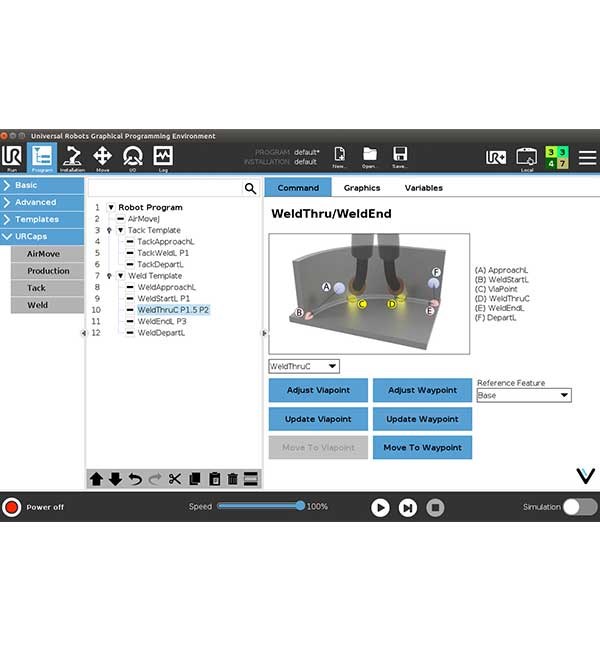The height and width of the screenshot is (650, 600).
Task: Collapse the URCaps section
Action: click(x=42, y=236)
